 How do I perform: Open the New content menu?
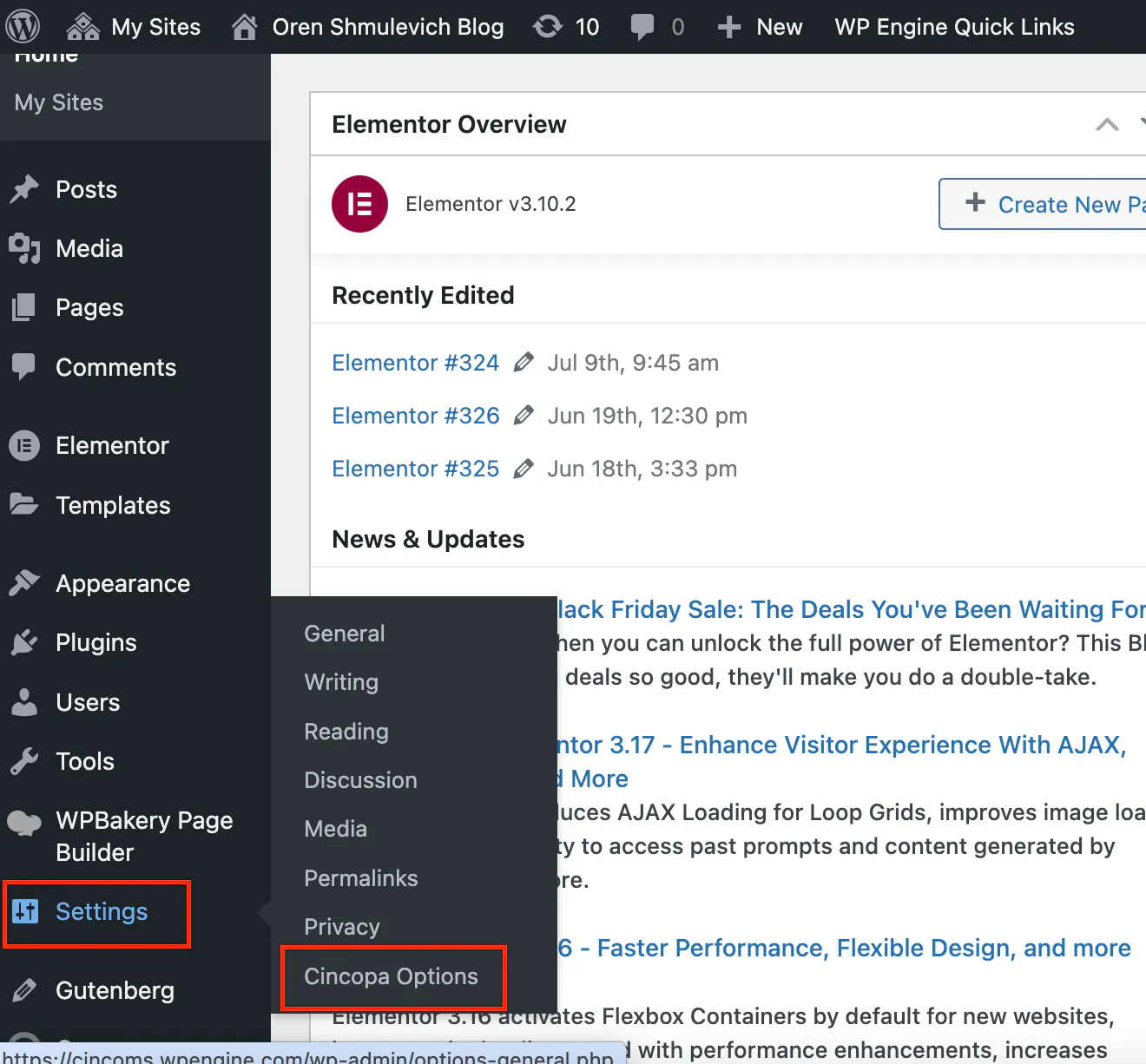[x=779, y=27]
